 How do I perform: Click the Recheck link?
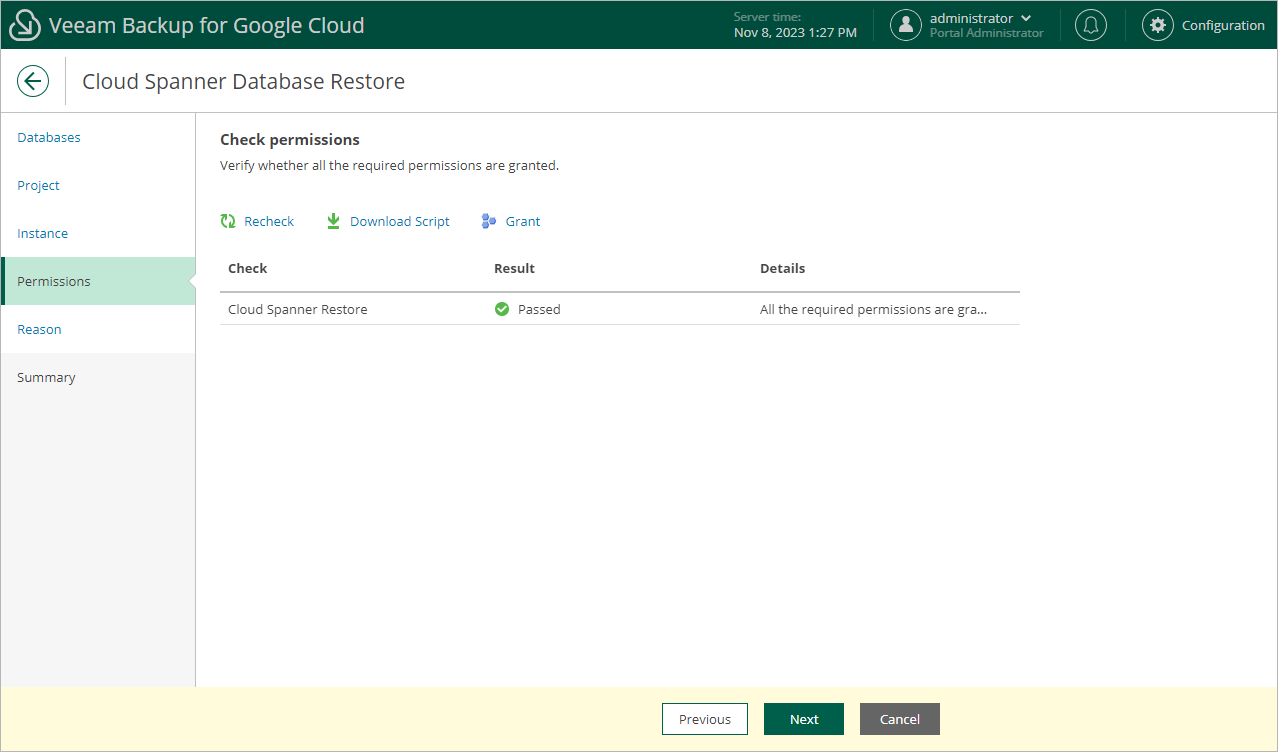point(269,221)
